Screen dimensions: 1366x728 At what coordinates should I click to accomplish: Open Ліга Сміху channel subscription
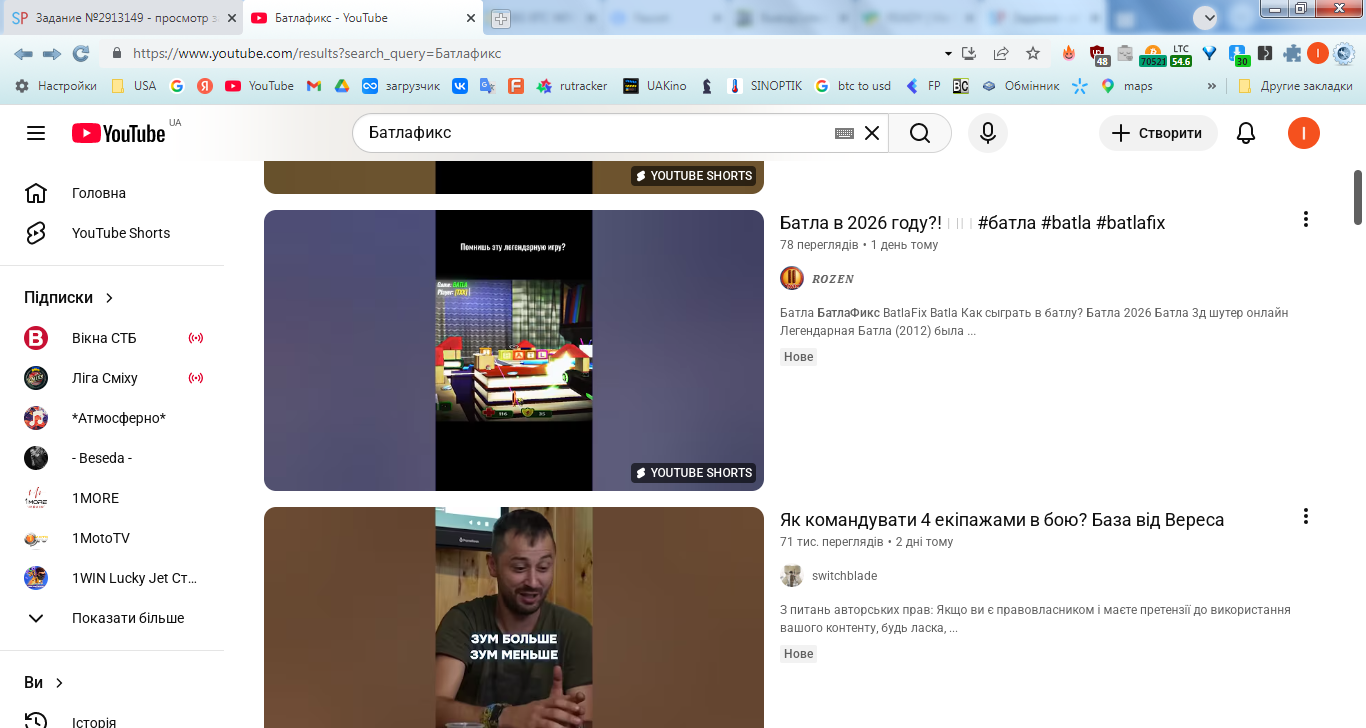click(112, 378)
